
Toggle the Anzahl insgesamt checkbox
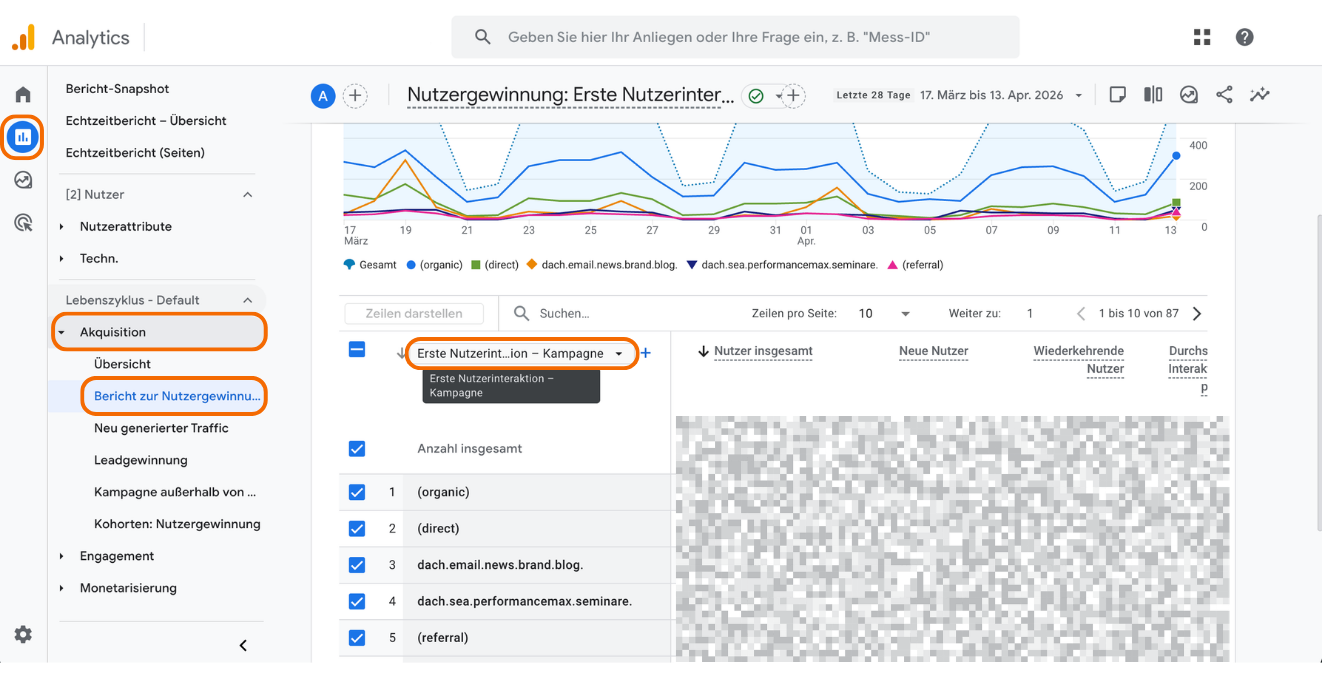(357, 449)
